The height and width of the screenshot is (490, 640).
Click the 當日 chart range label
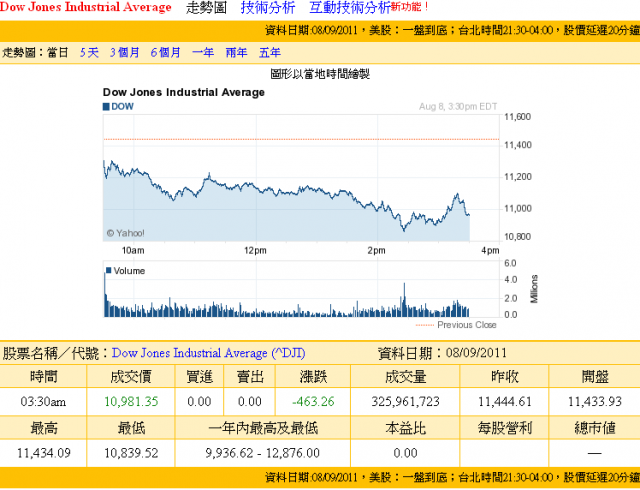[x=58, y=53]
